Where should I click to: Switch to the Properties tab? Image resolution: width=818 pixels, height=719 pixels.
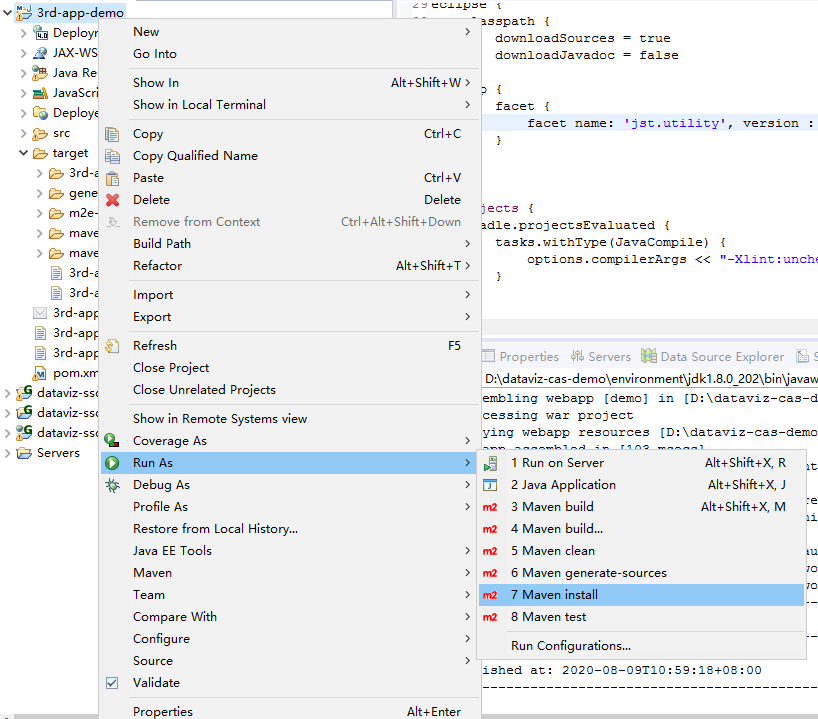tap(521, 356)
